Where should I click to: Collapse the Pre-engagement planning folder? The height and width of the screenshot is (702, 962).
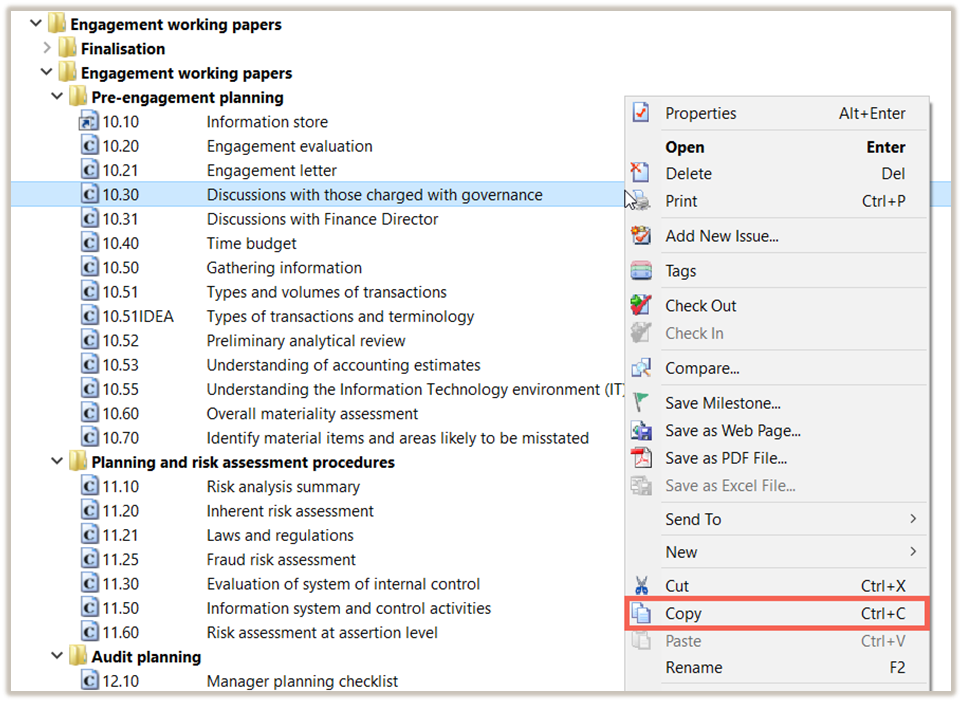(x=57, y=97)
